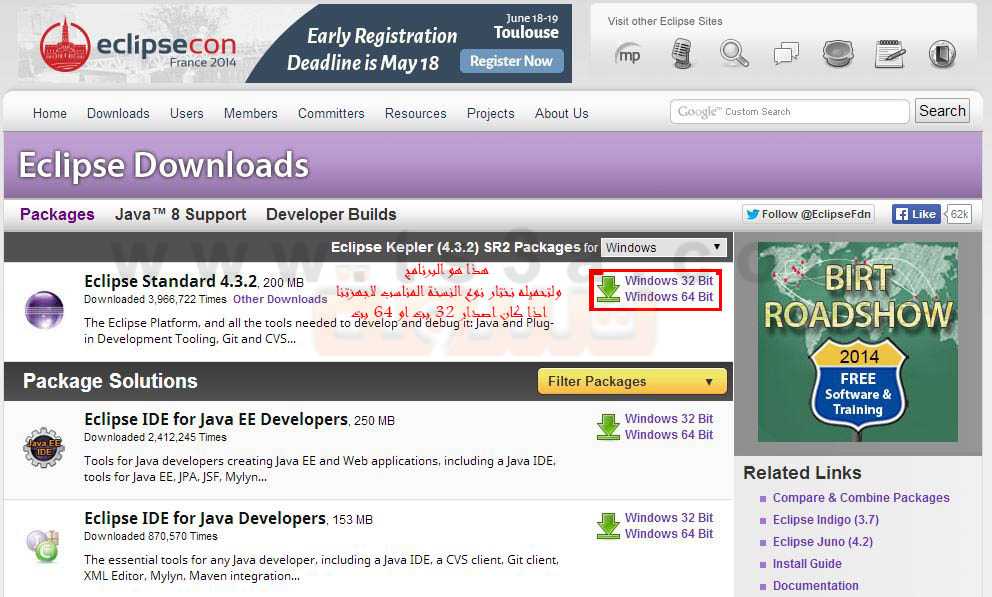Screen dimensions: 992x597
Task: Click 'Downloaded 2,412,245 Times' text
Action: [x=155, y=437]
